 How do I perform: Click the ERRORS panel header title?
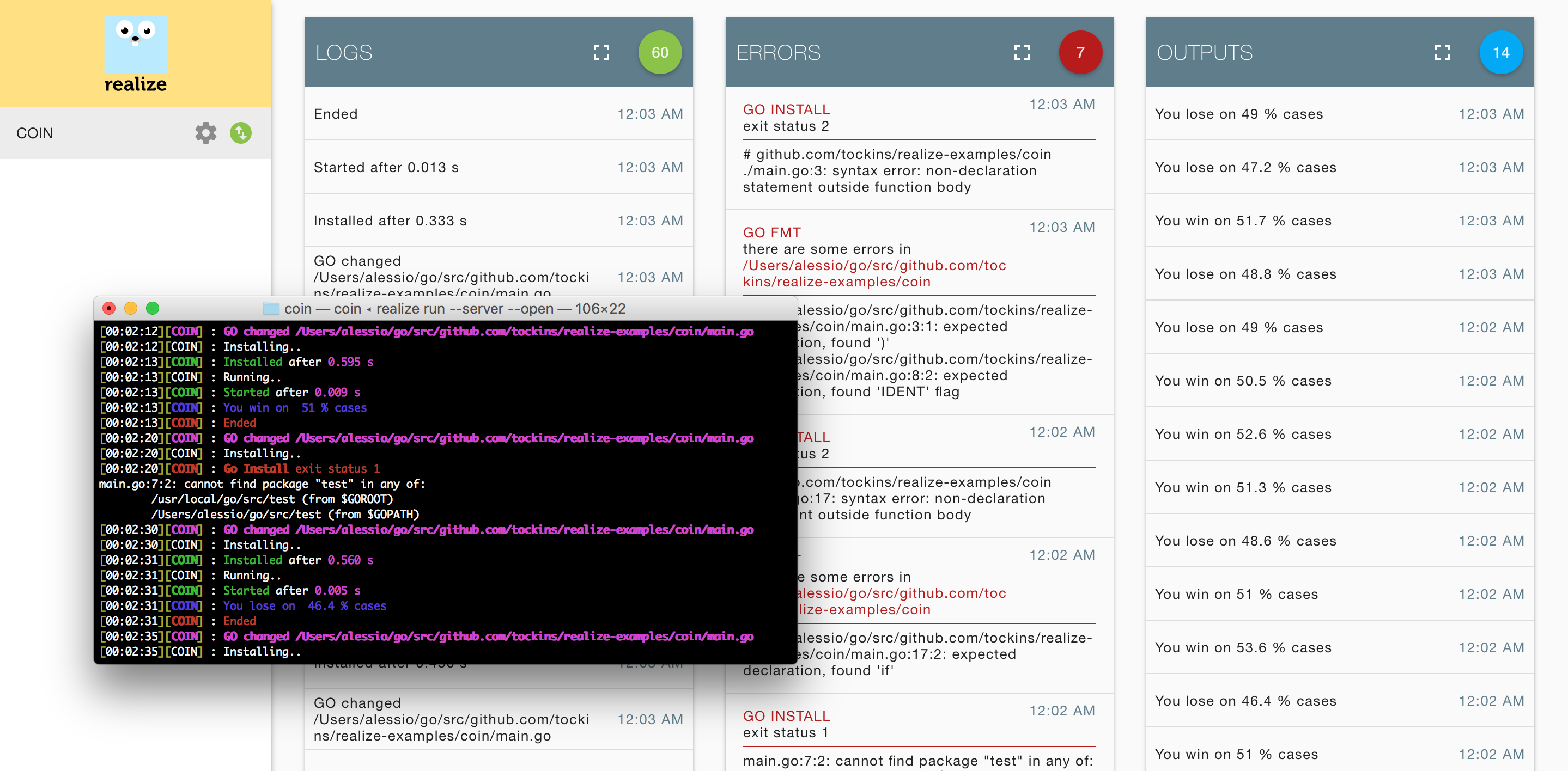click(x=778, y=53)
